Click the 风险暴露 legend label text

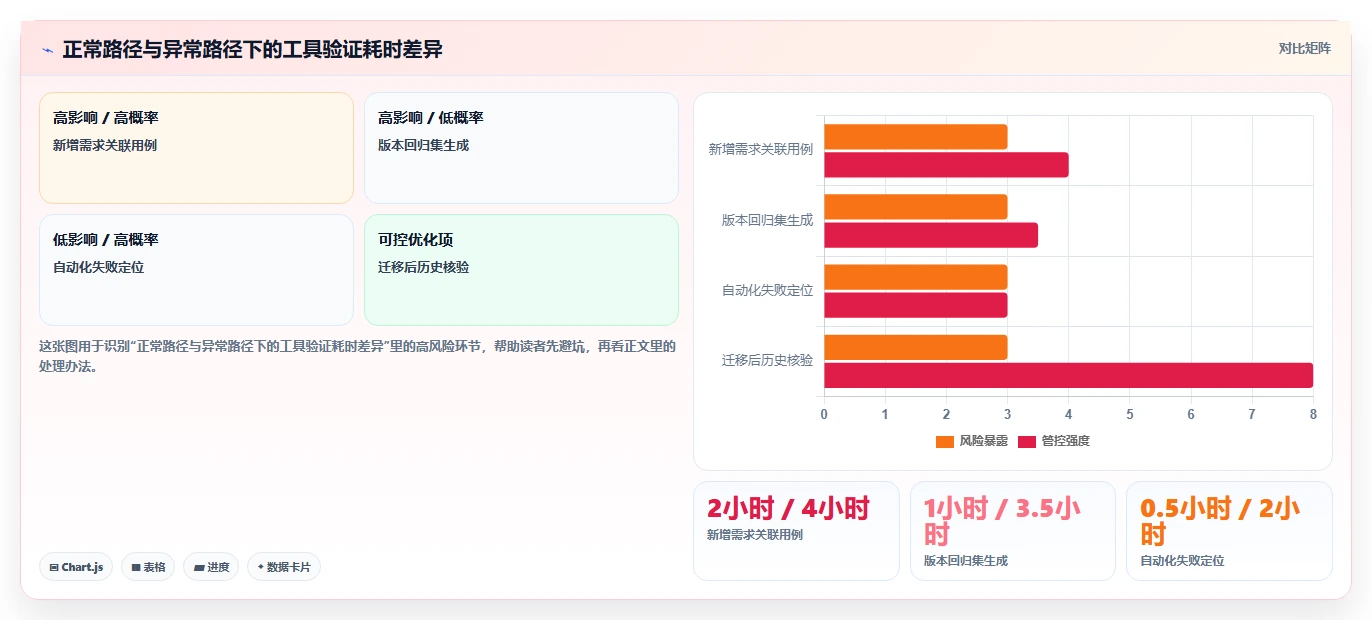pyautogui.click(x=983, y=441)
